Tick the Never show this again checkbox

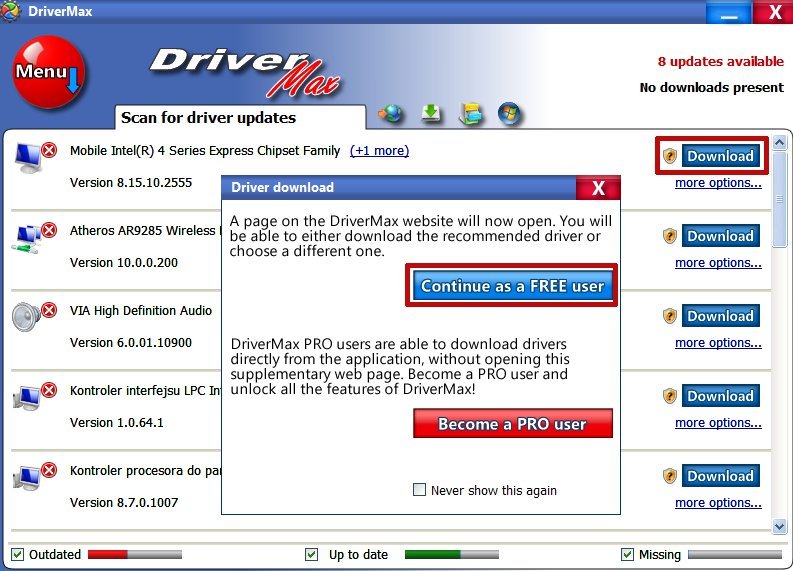419,490
